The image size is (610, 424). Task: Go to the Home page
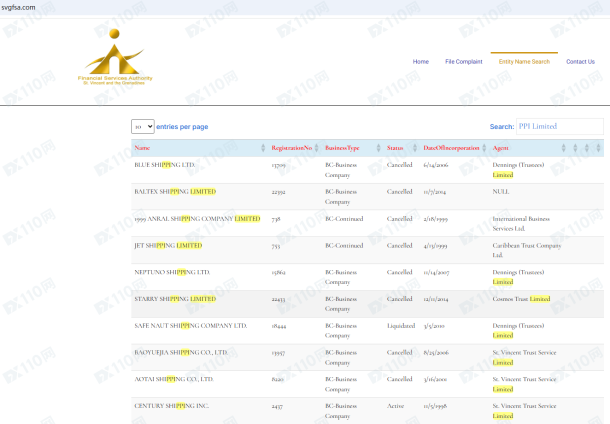pos(421,61)
